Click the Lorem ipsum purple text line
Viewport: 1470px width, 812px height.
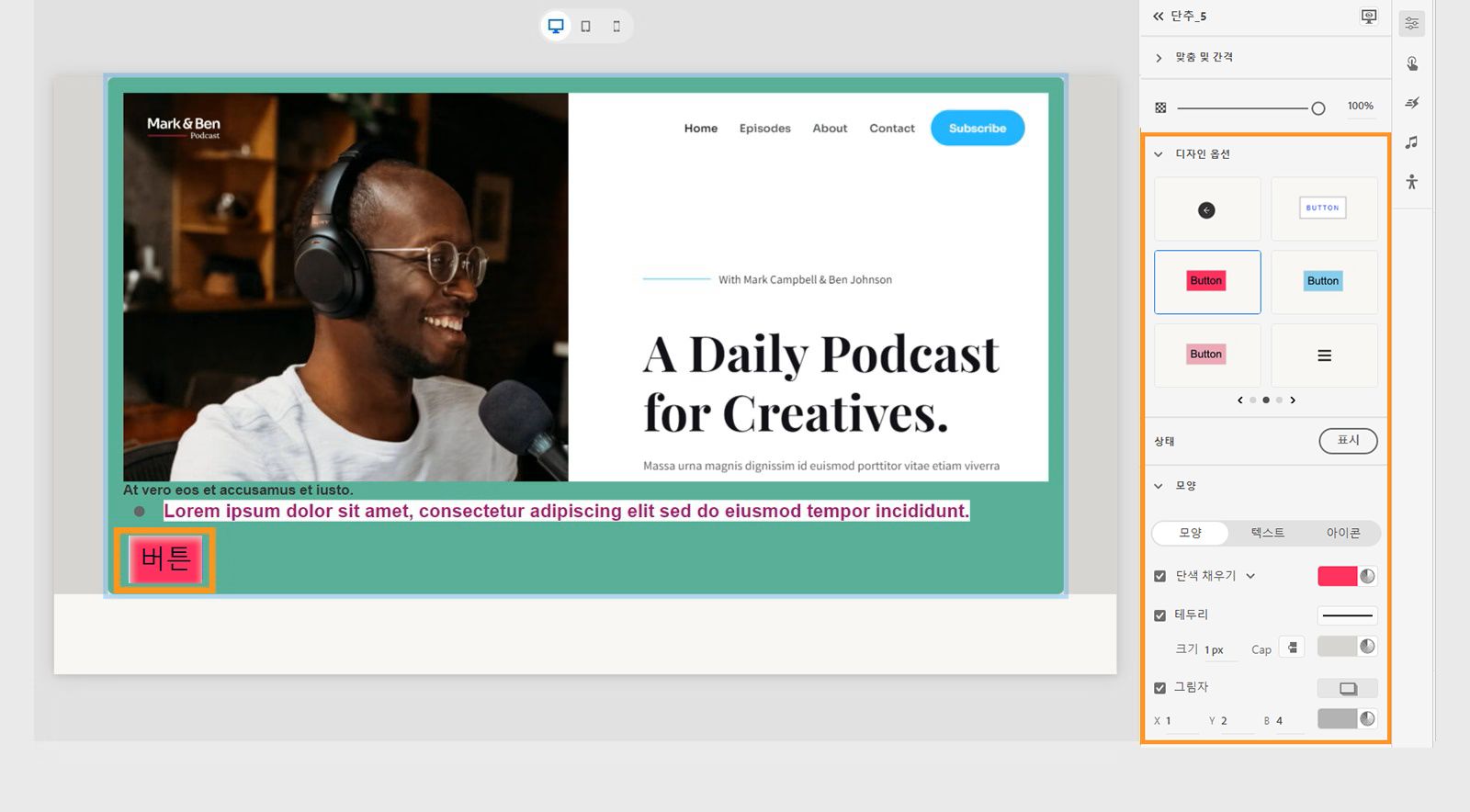[x=566, y=511]
